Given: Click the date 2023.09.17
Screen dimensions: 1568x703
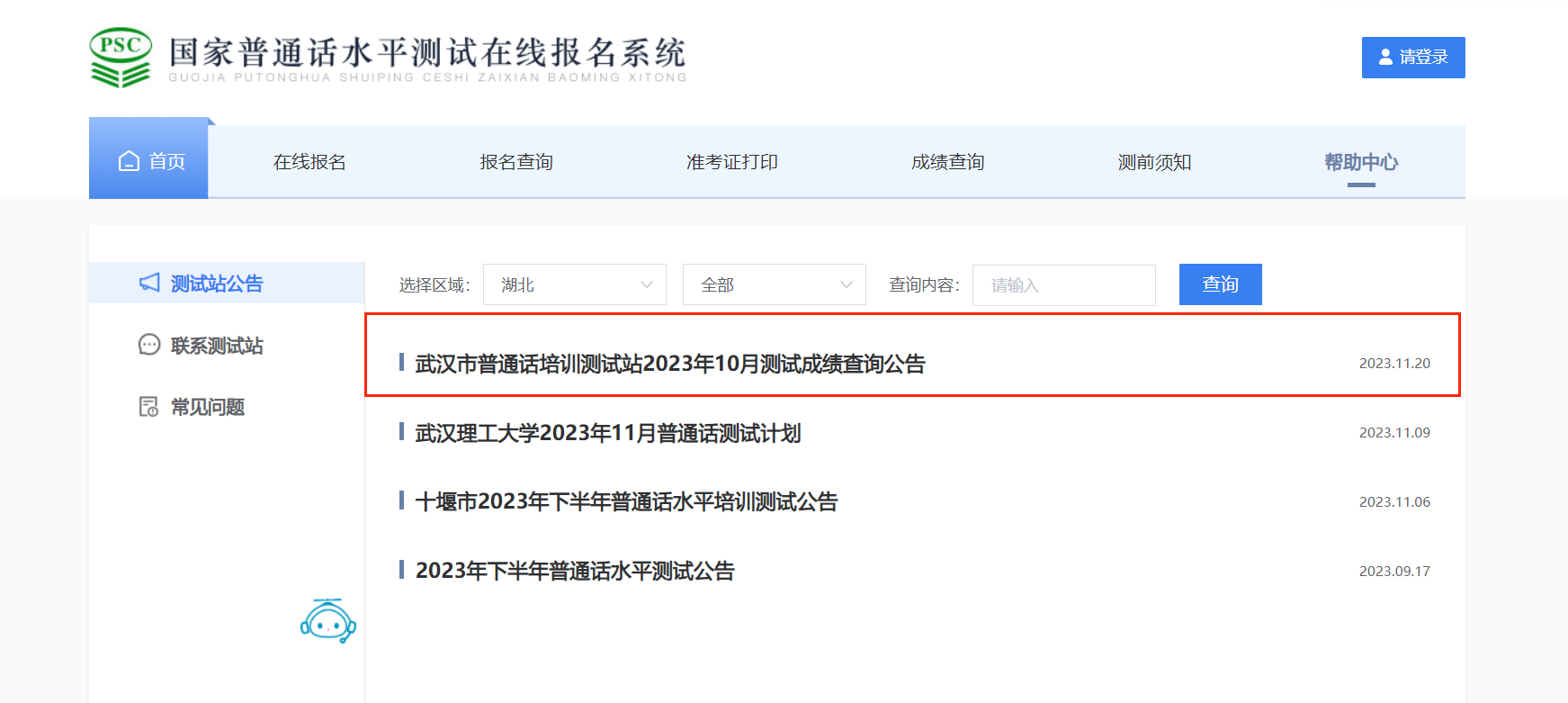Looking at the screenshot, I should 1394,572.
